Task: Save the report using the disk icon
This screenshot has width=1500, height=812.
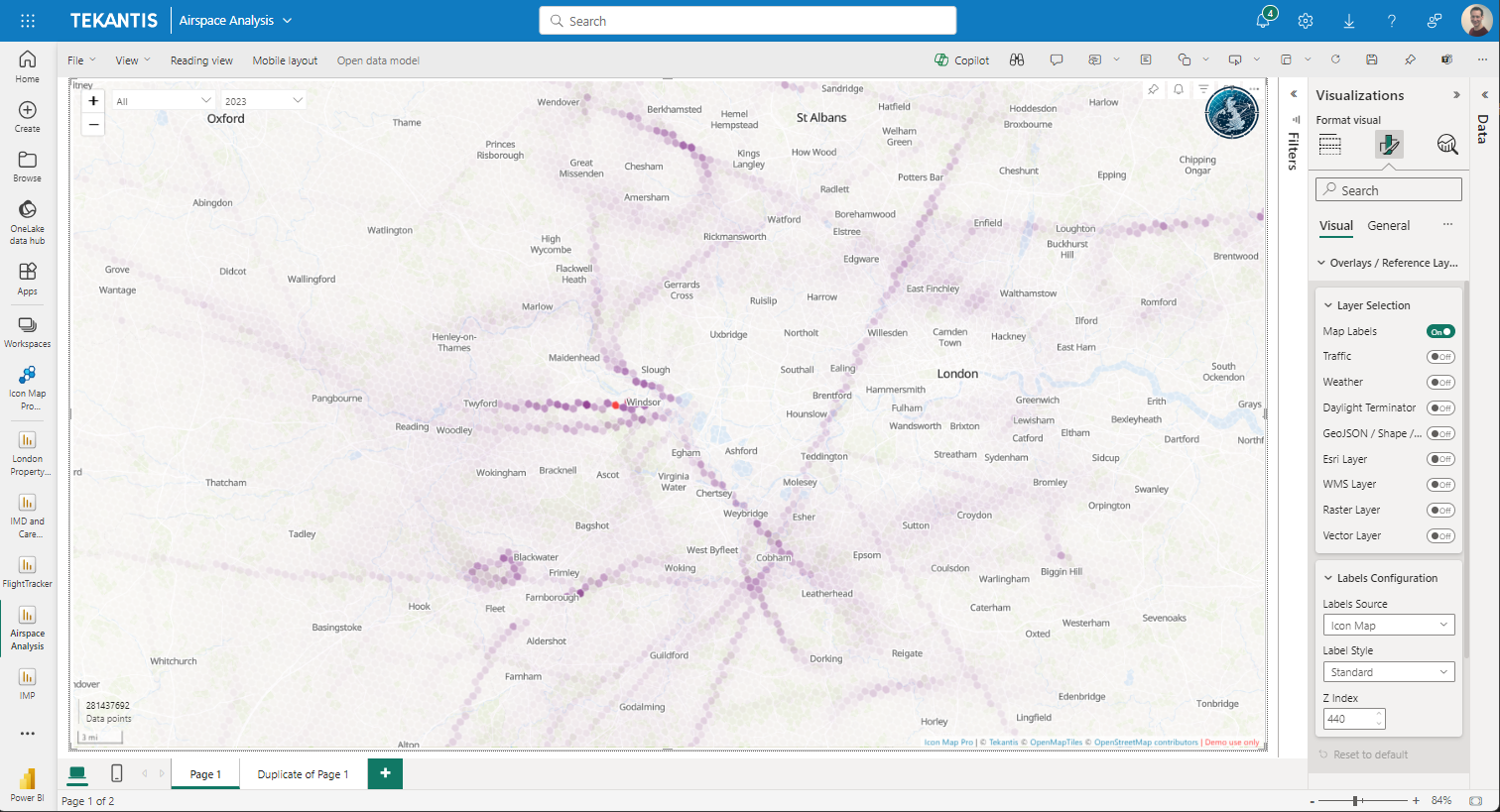Action: [x=1371, y=59]
